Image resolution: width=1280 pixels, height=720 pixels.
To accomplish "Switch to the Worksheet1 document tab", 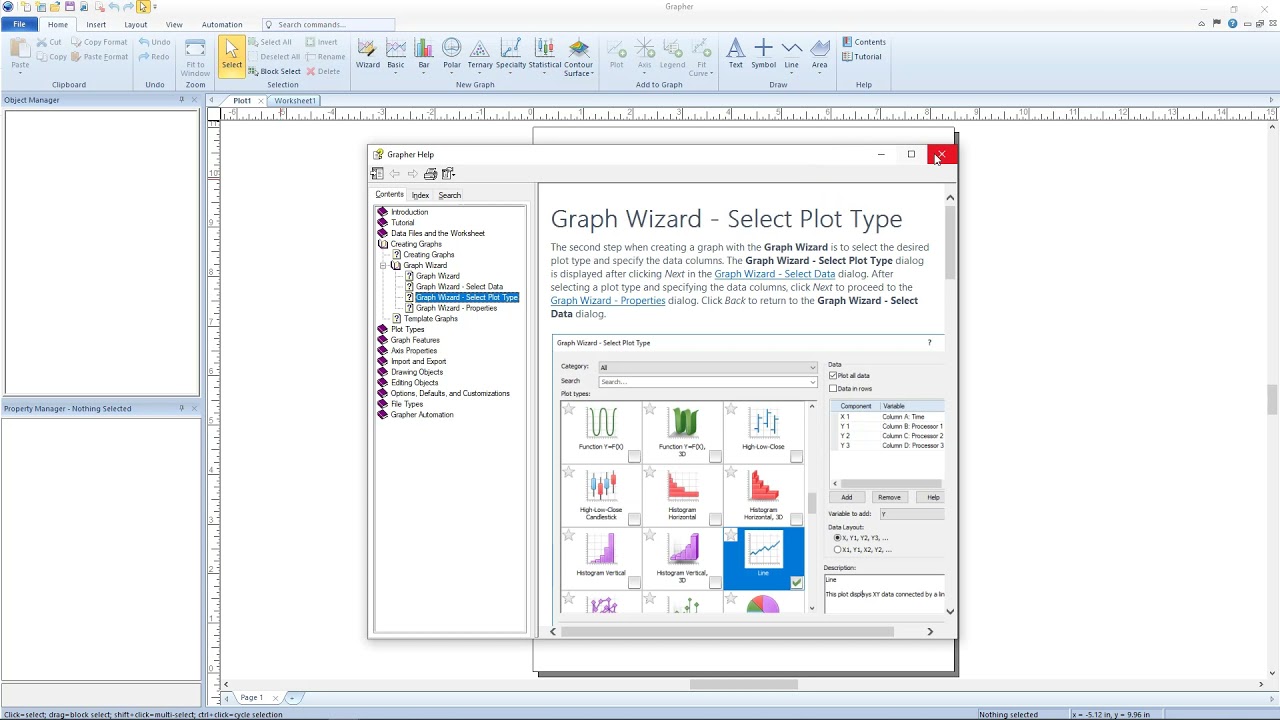I will [295, 100].
